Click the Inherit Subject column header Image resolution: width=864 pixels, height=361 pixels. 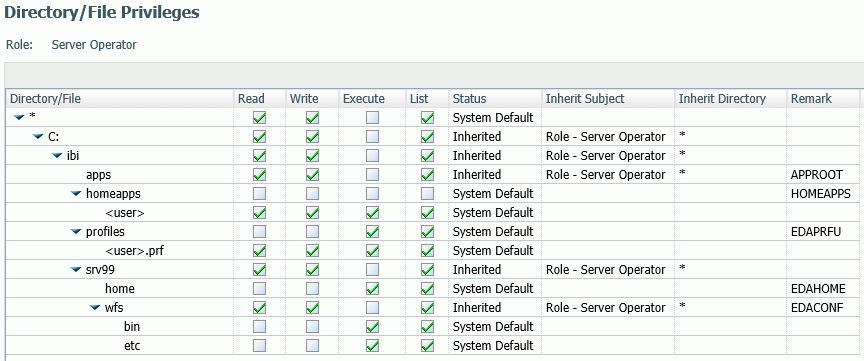(x=608, y=99)
